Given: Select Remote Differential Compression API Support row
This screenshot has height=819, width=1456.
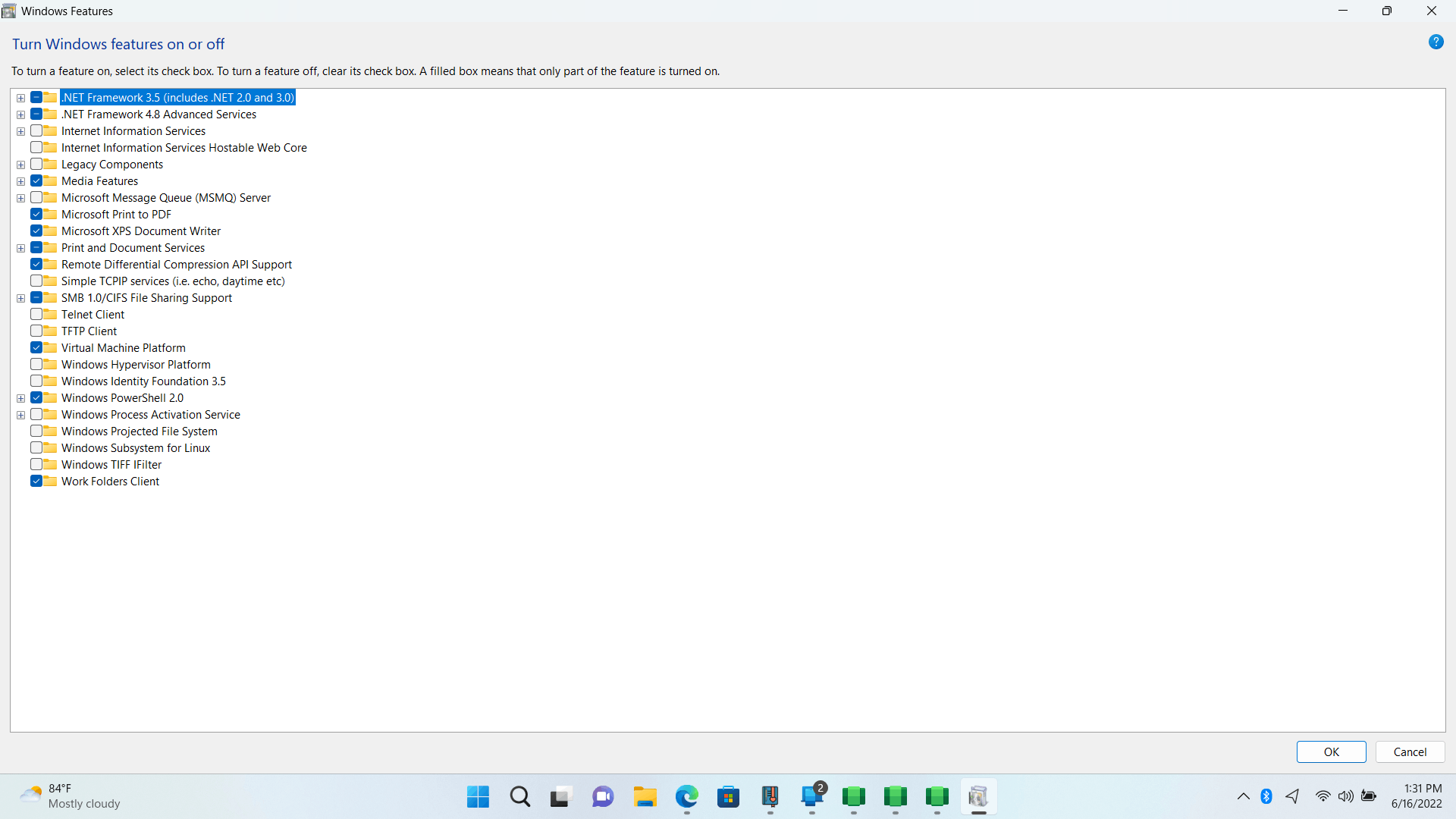Looking at the screenshot, I should point(176,264).
